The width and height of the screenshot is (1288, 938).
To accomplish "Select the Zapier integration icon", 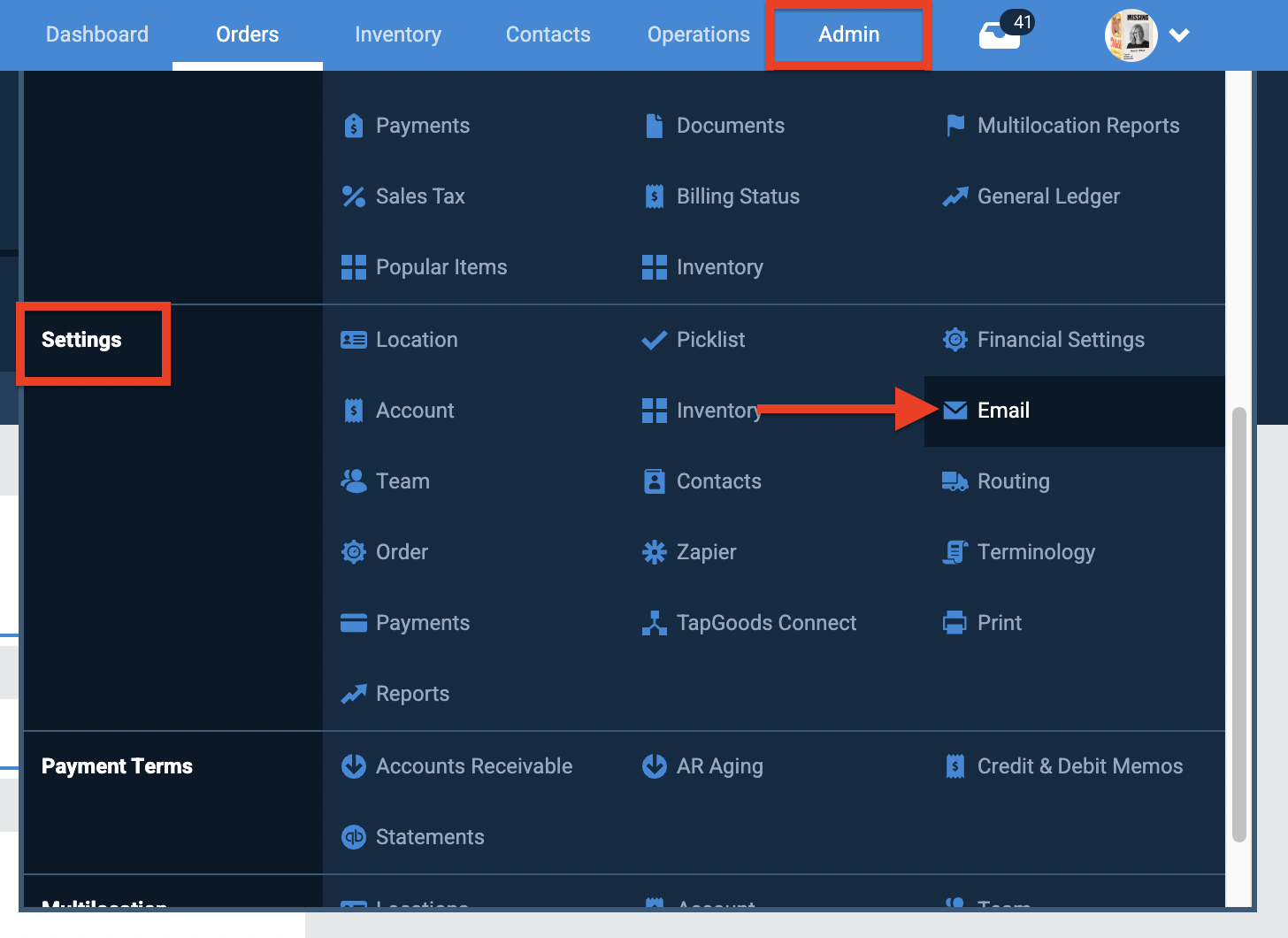I will [x=655, y=551].
